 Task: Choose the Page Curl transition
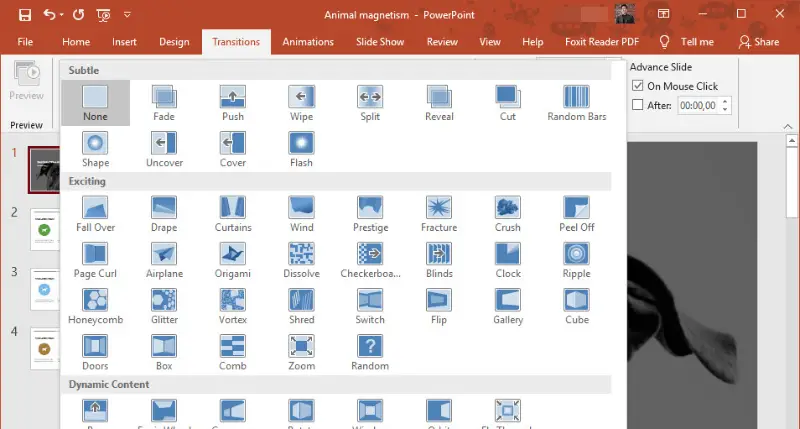[95, 260]
